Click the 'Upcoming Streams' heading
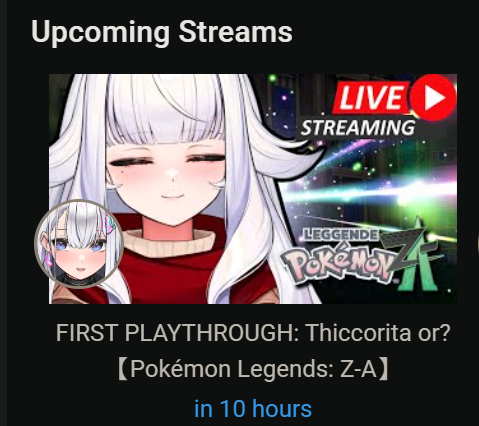479x426 pixels. tap(162, 32)
